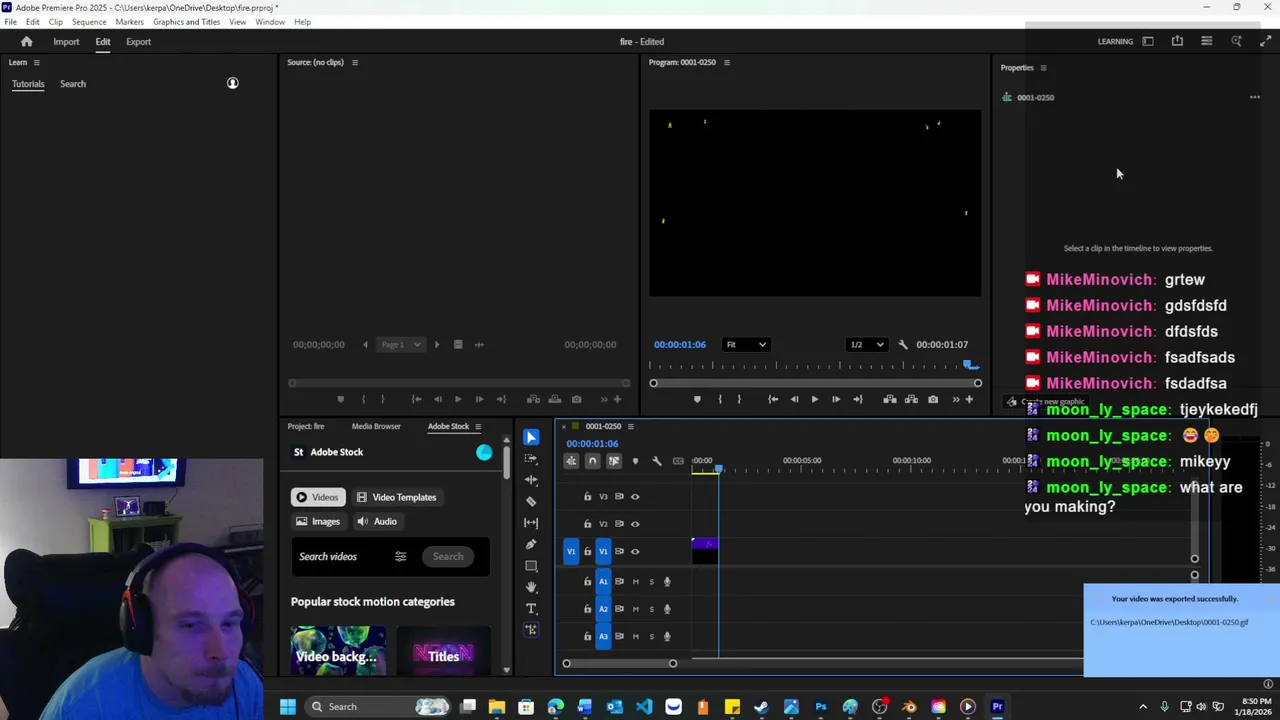
Task: Open timeline 0001-0250 panel menu
Action: click(630, 426)
